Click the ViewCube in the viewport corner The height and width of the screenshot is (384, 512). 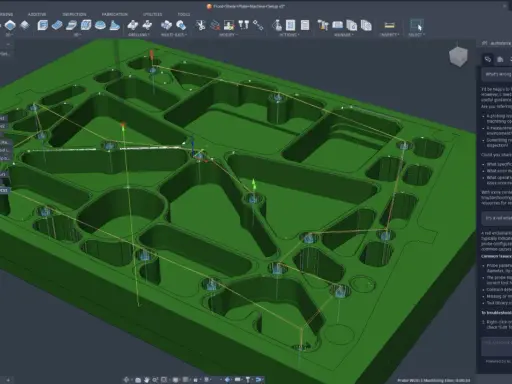[458, 56]
